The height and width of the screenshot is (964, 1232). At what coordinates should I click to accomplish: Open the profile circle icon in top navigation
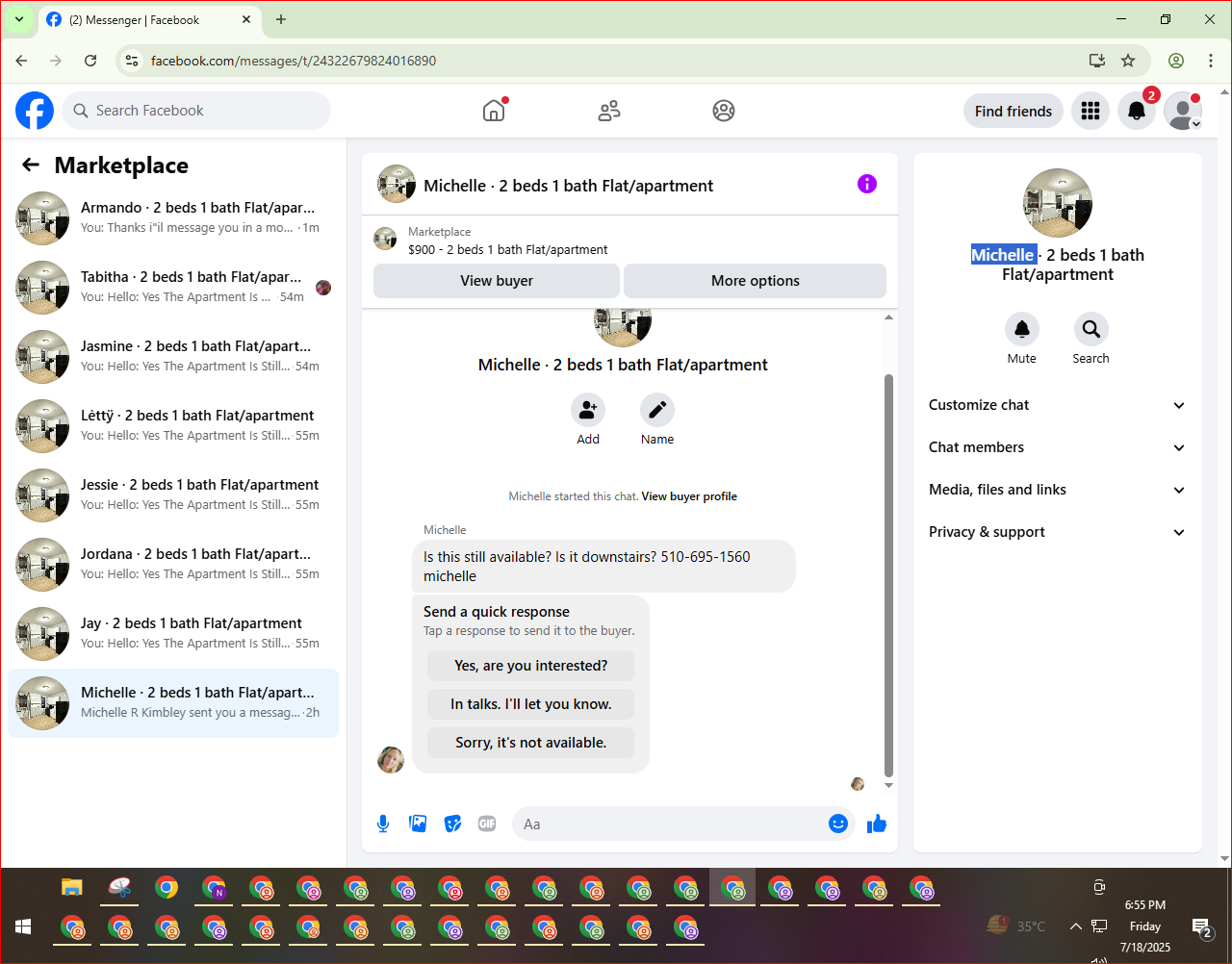tap(724, 111)
